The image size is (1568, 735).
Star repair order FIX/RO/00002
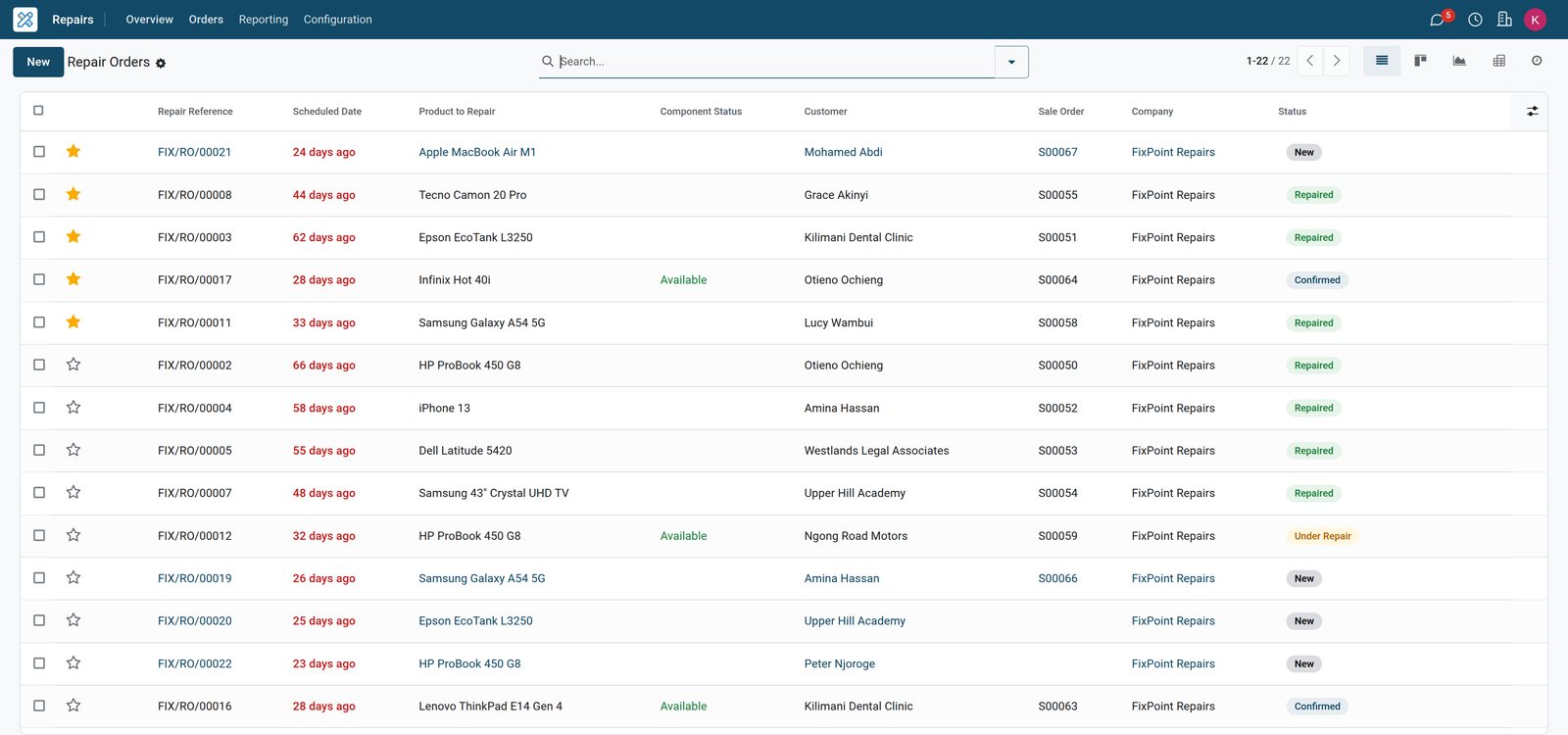(x=73, y=365)
